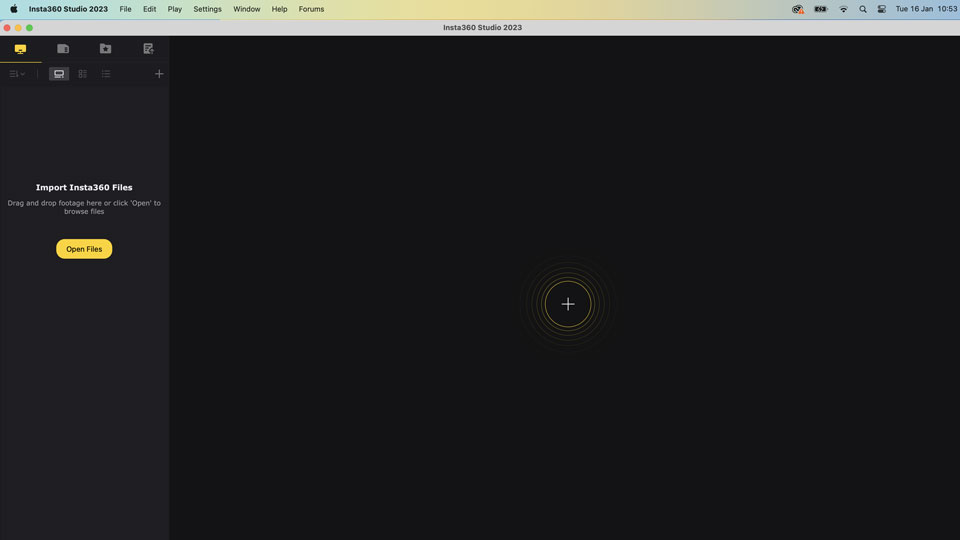Open the Insta360 Studio 2023 app menu
Viewport: 960px width, 540px height.
(x=68, y=9)
